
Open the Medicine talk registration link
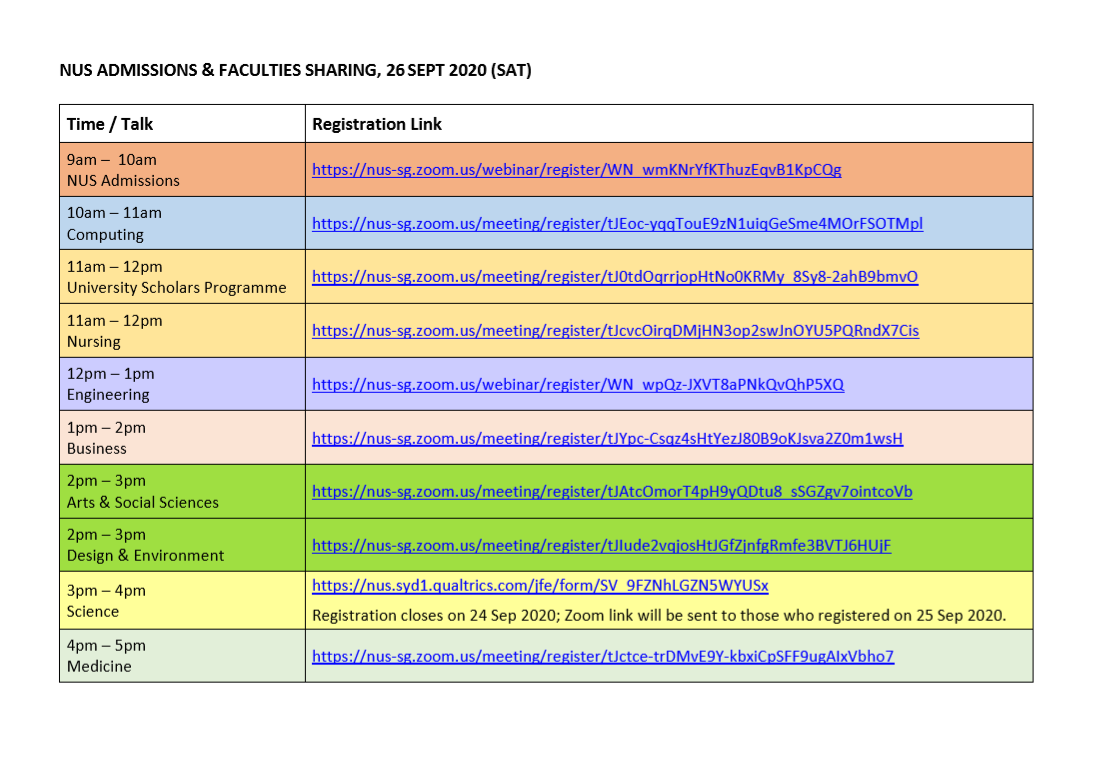(x=603, y=656)
